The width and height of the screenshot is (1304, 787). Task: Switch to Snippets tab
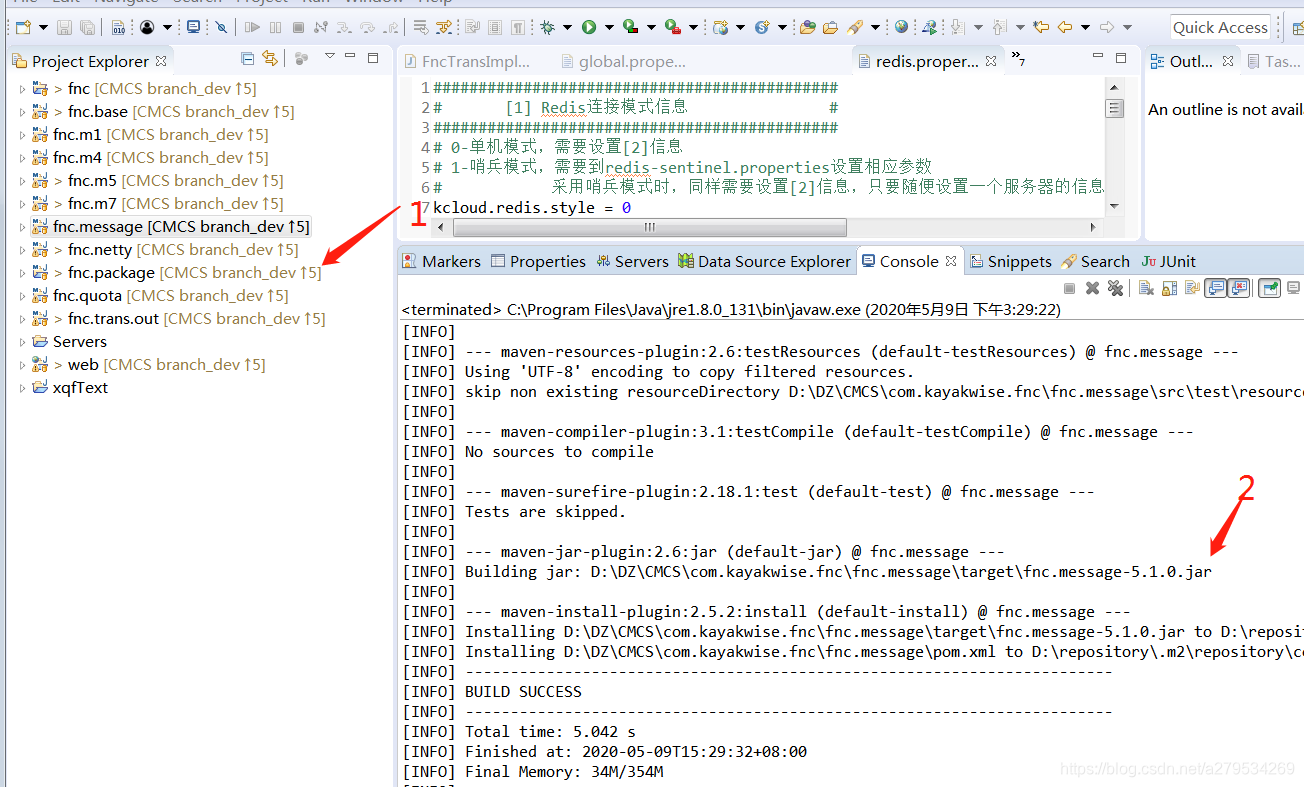tap(1010, 261)
